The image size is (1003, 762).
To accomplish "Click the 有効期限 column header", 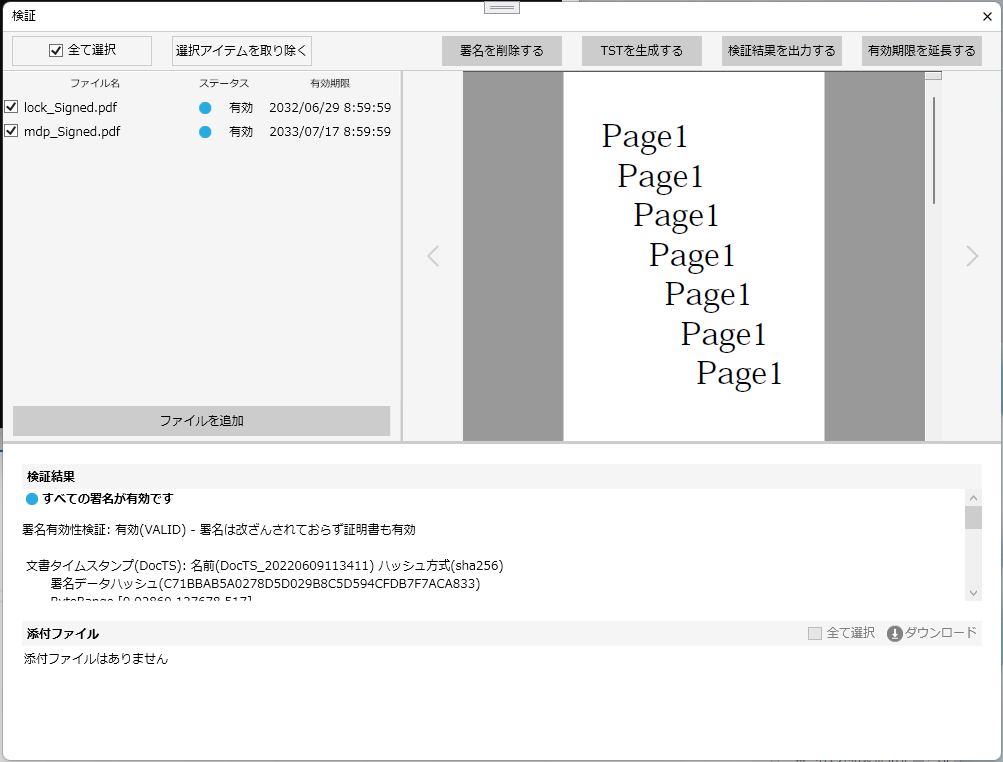I will (330, 83).
